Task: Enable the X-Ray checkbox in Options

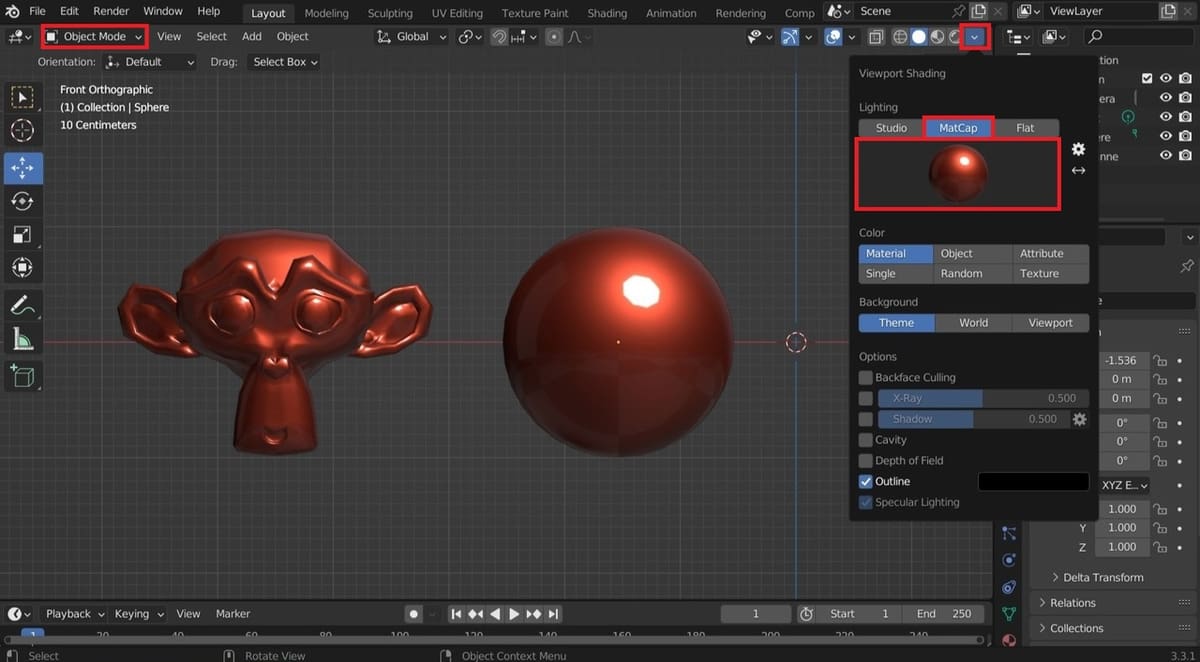Action: [866, 398]
